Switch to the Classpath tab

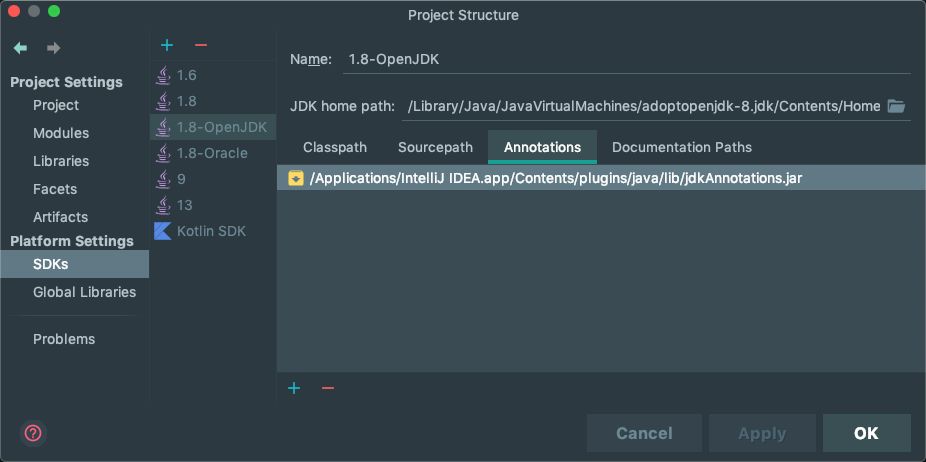(x=335, y=147)
